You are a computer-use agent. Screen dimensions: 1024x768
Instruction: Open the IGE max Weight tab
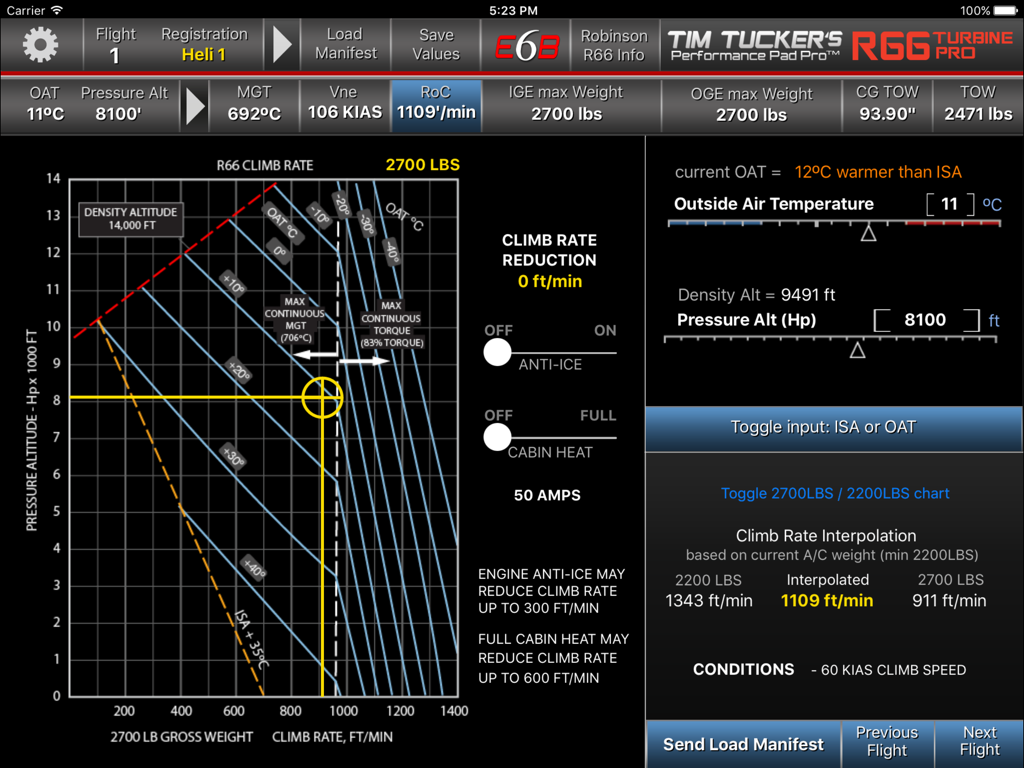[565, 106]
